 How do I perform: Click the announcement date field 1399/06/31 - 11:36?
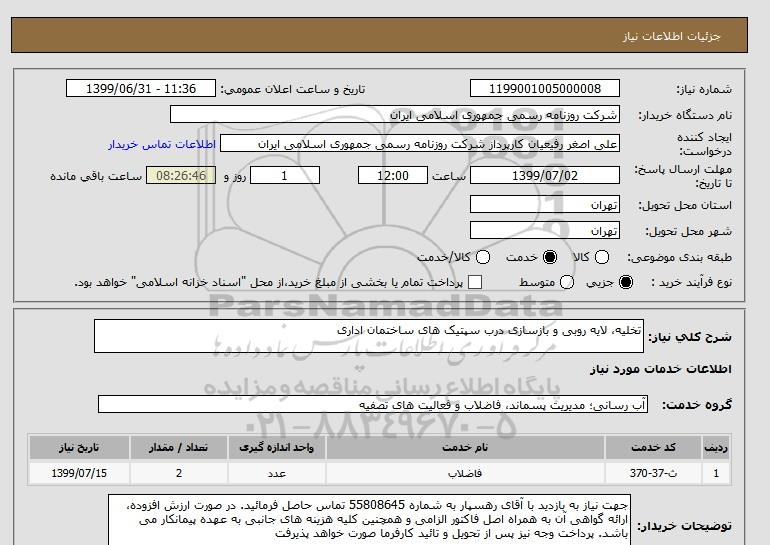pyautogui.click(x=141, y=88)
